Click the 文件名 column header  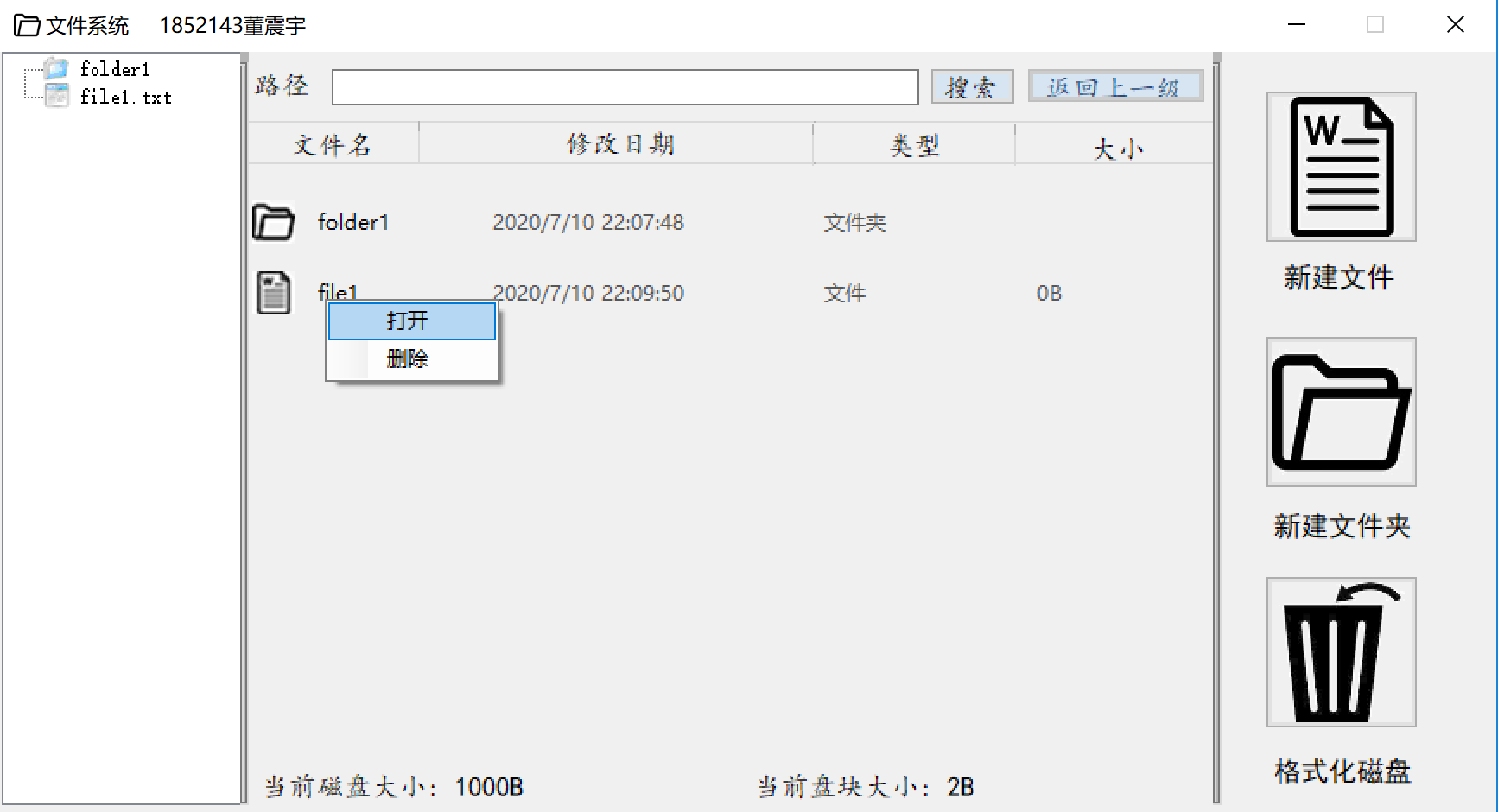pos(333,144)
